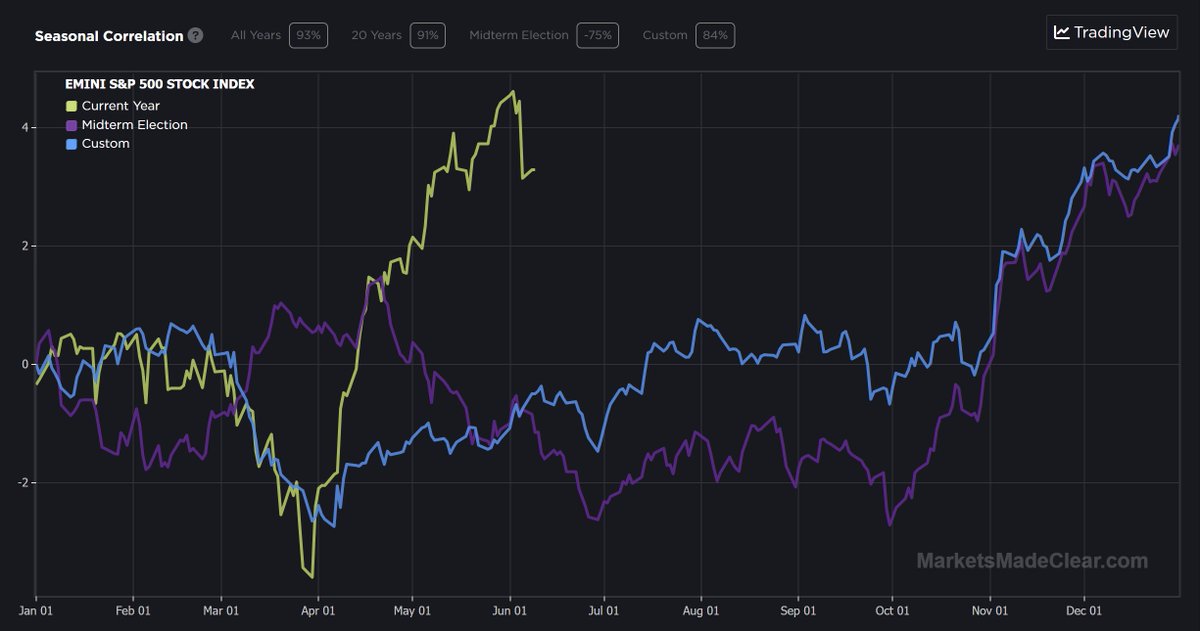Click the Jan 01 axis label

[x=36, y=610]
